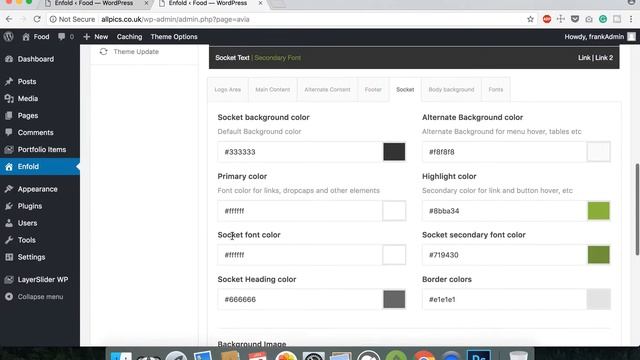The image size is (640, 360).
Task: Click the browser address bar URL
Action: pos(176,19)
